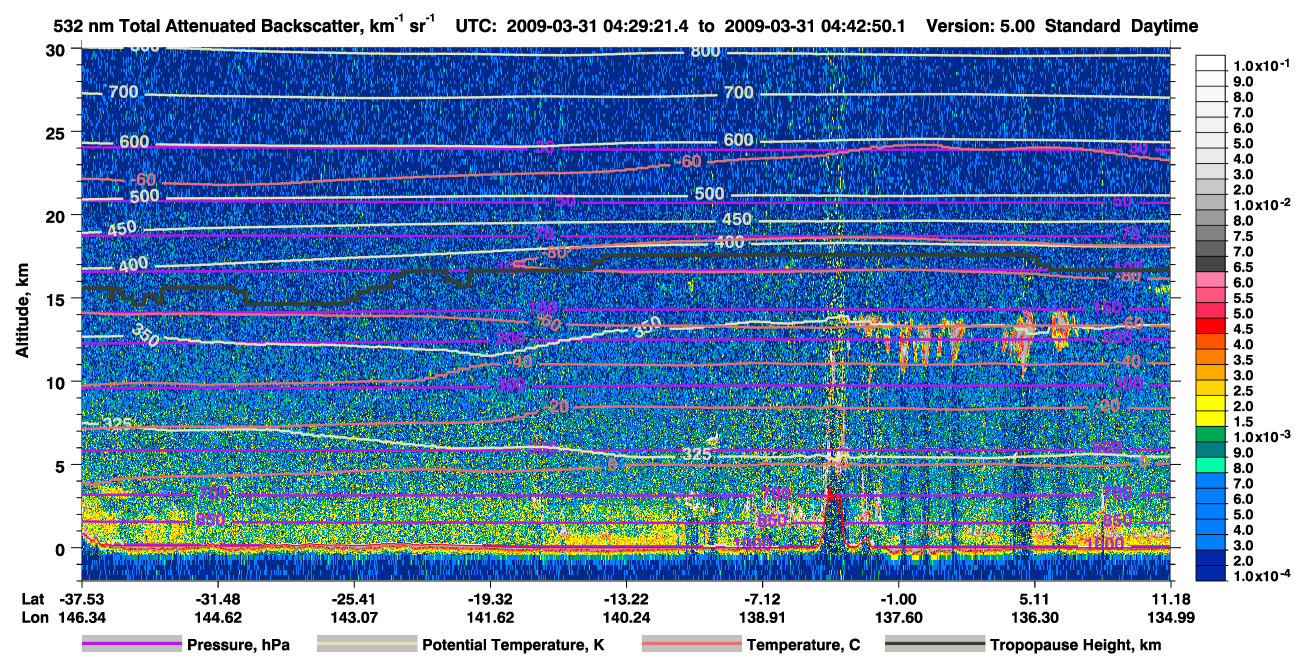Click the 'Temperature, C' legend label

coord(803,645)
